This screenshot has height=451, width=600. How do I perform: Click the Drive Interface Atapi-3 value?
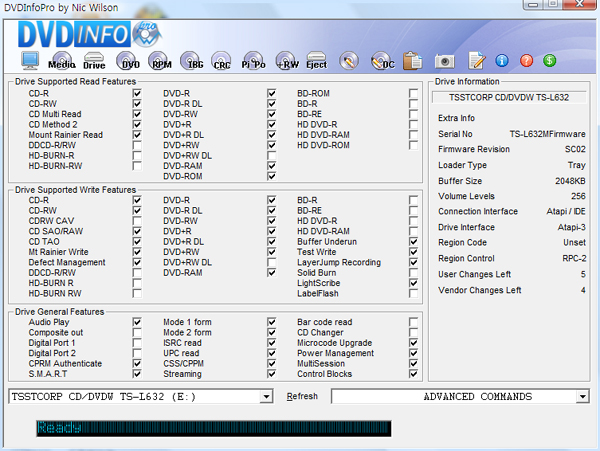571,227
